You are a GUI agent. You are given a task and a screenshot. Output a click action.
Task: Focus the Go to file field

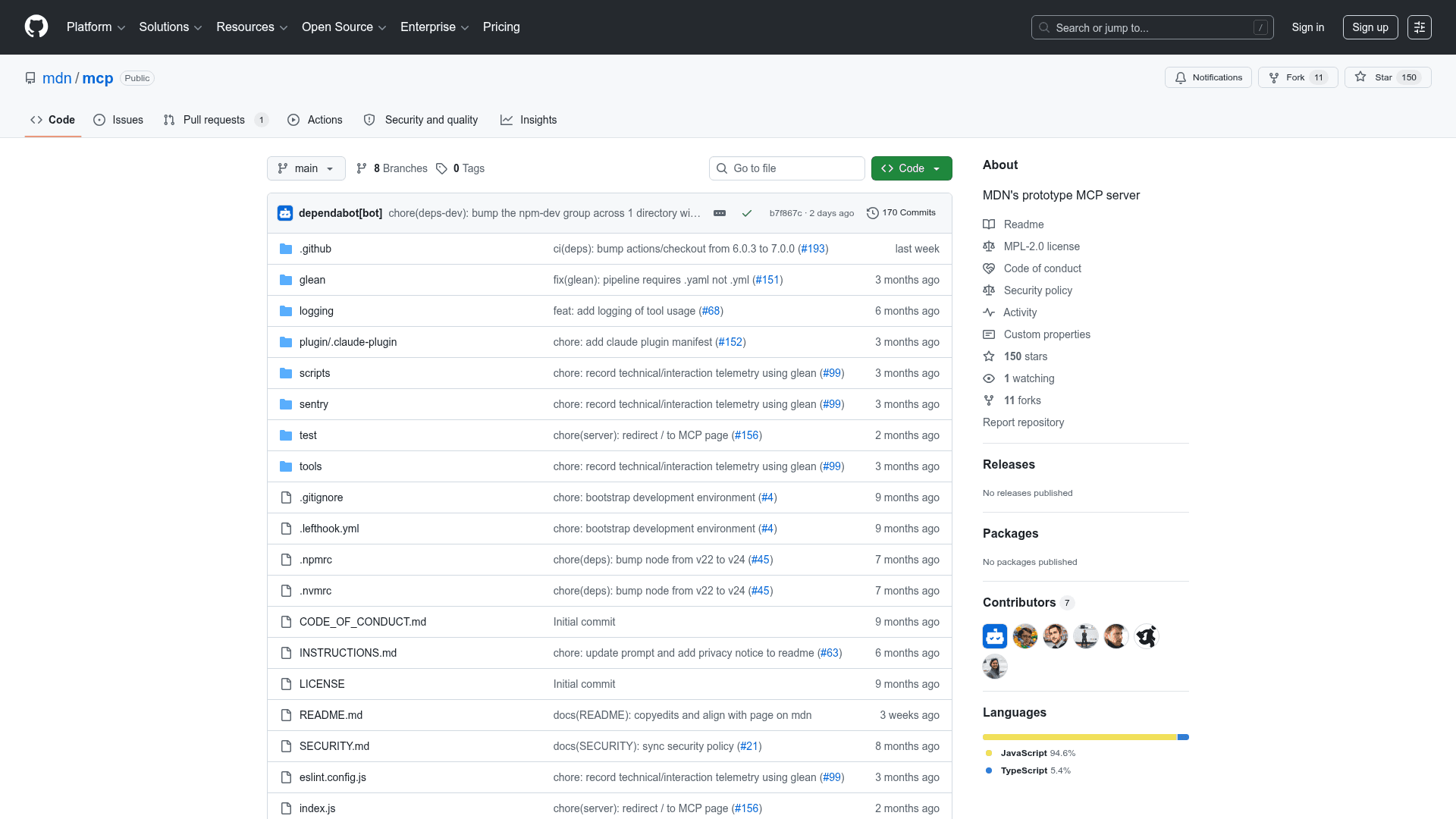(x=787, y=168)
